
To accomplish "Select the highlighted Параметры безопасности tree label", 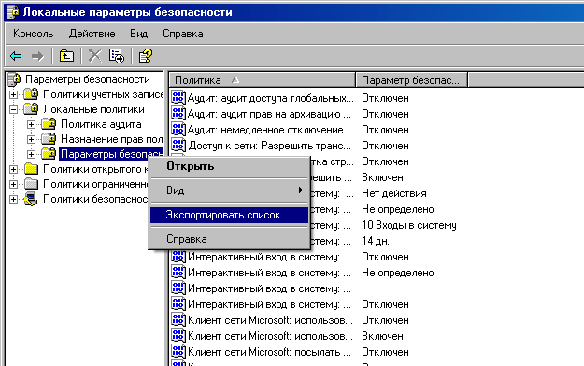I will pyautogui.click(x=111, y=154).
